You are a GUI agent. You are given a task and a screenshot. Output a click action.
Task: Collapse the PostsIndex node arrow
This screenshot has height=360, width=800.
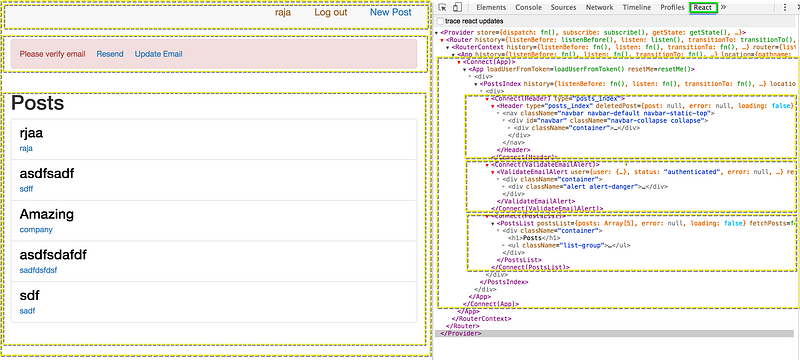tap(476, 84)
